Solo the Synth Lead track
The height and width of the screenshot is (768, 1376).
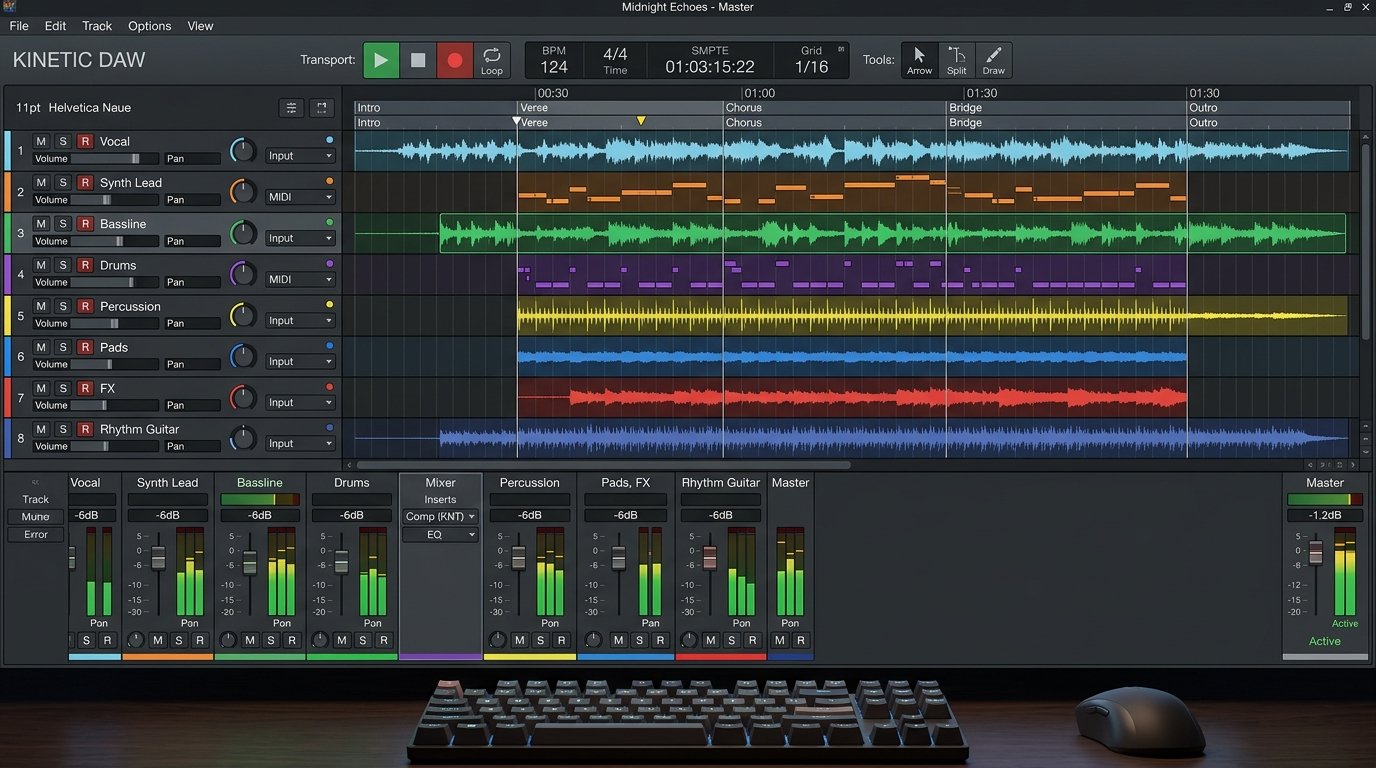point(63,182)
